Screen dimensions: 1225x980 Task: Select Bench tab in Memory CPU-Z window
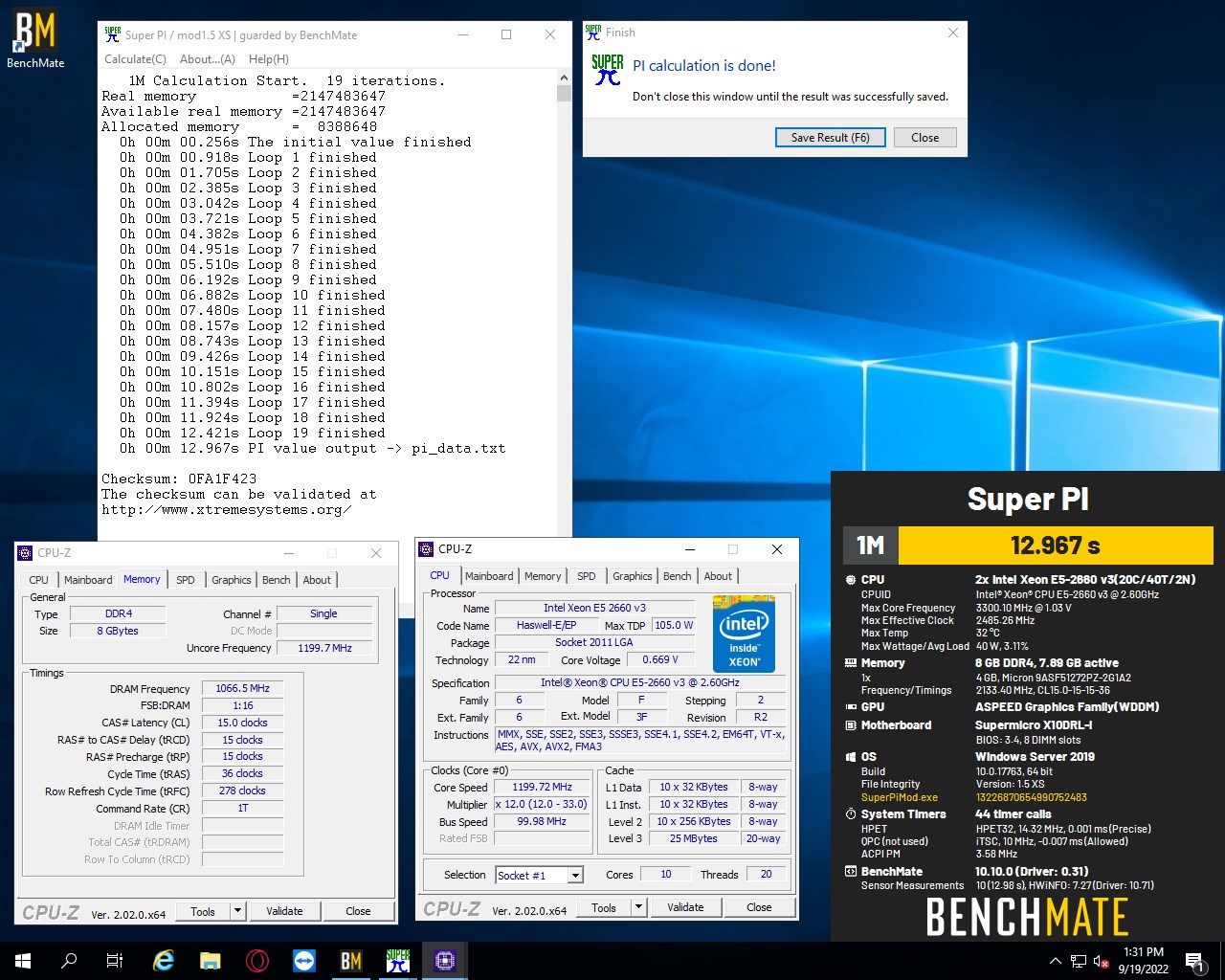277,580
